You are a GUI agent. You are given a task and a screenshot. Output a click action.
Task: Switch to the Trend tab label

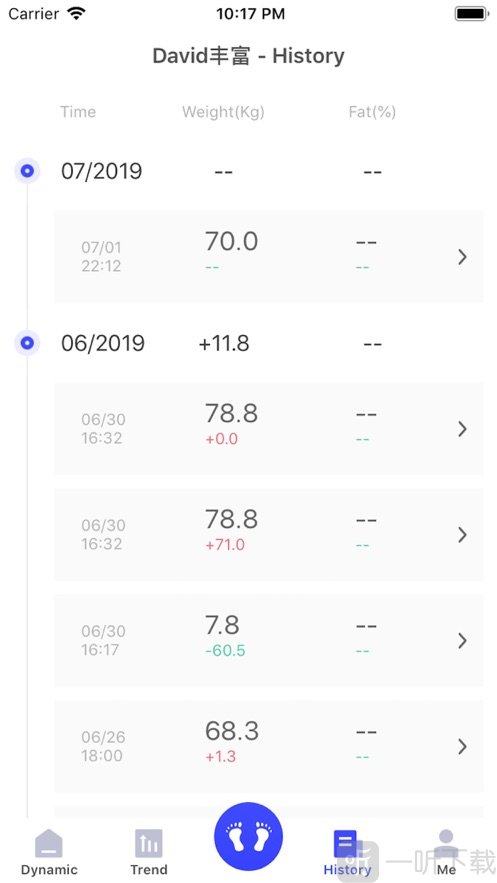[x=149, y=869]
